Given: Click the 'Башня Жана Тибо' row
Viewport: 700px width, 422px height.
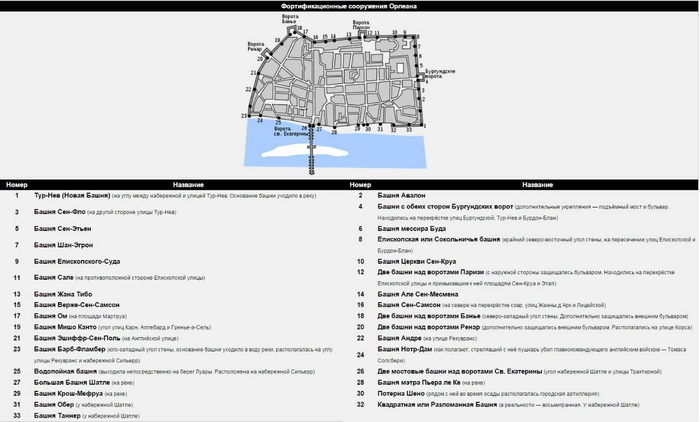Looking at the screenshot, I should 63,293.
